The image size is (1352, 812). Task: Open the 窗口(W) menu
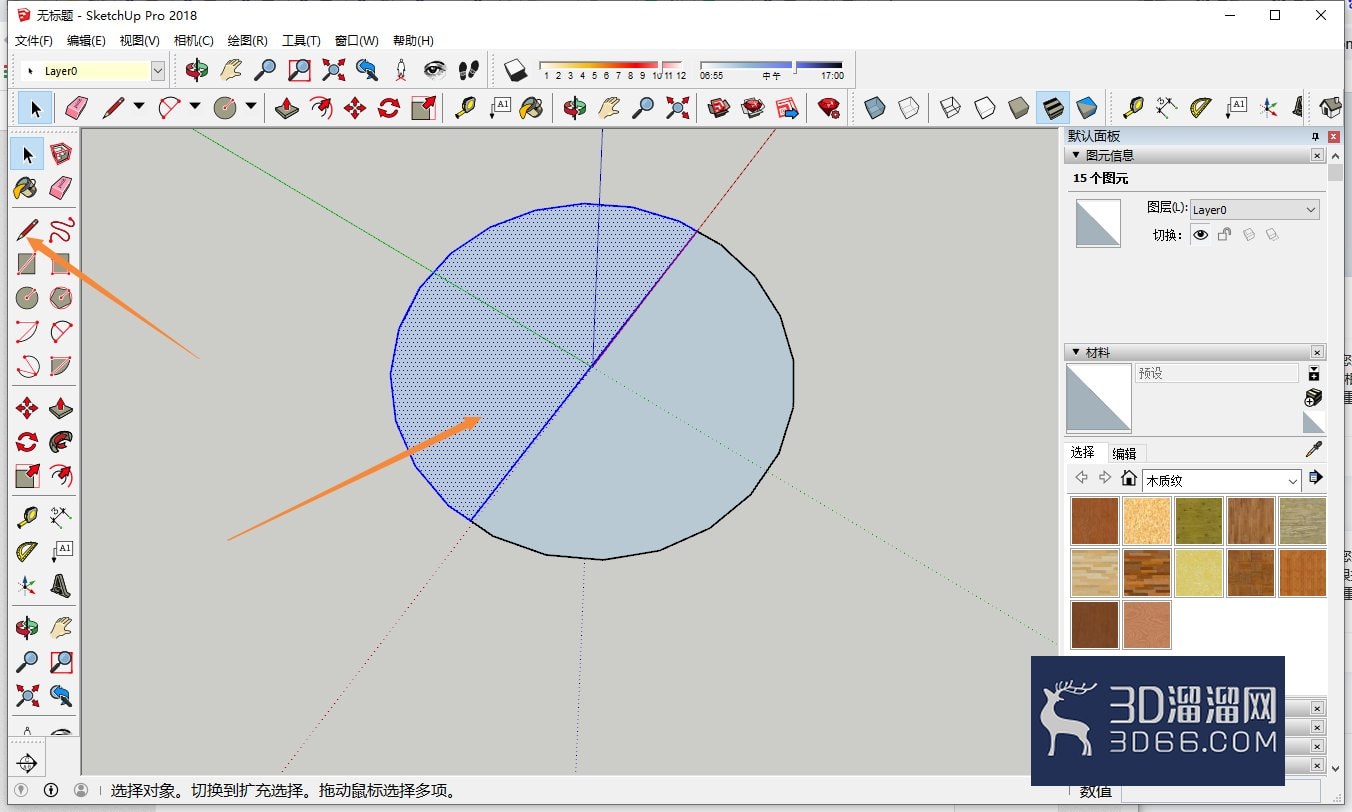357,41
